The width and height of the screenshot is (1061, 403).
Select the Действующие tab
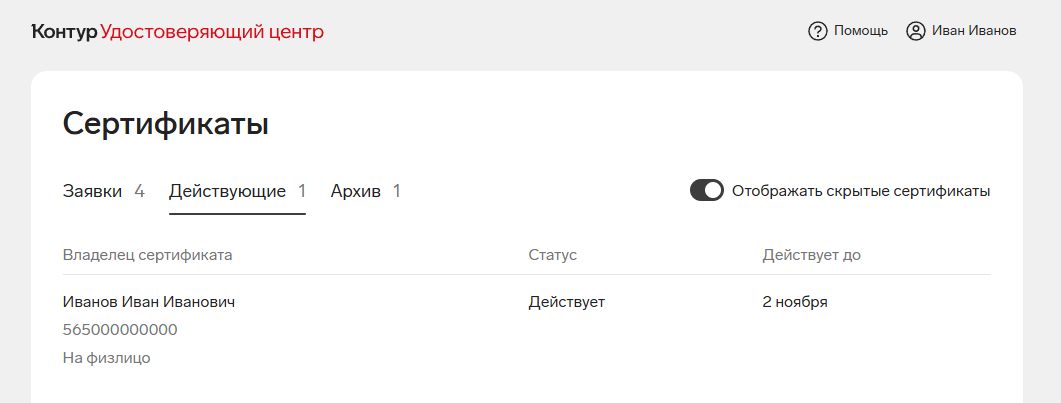238,191
